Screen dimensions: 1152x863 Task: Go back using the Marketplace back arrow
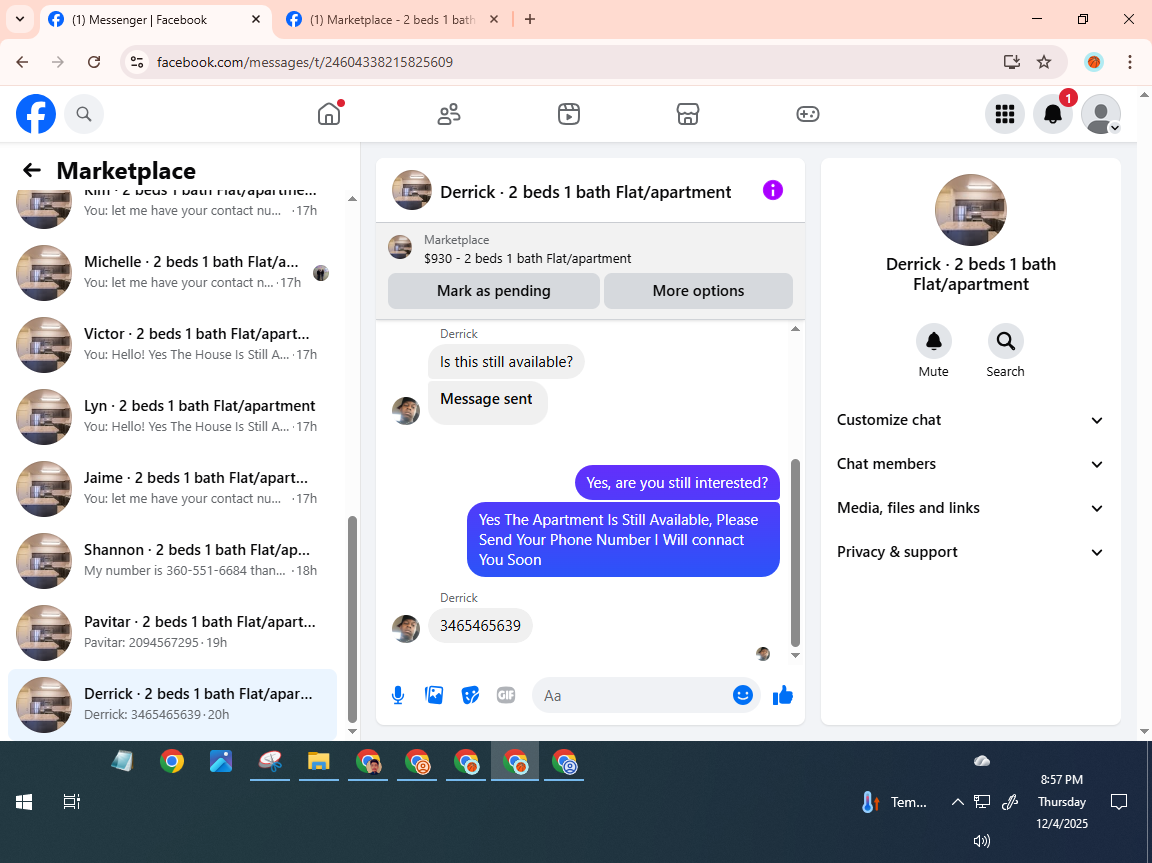pos(32,170)
